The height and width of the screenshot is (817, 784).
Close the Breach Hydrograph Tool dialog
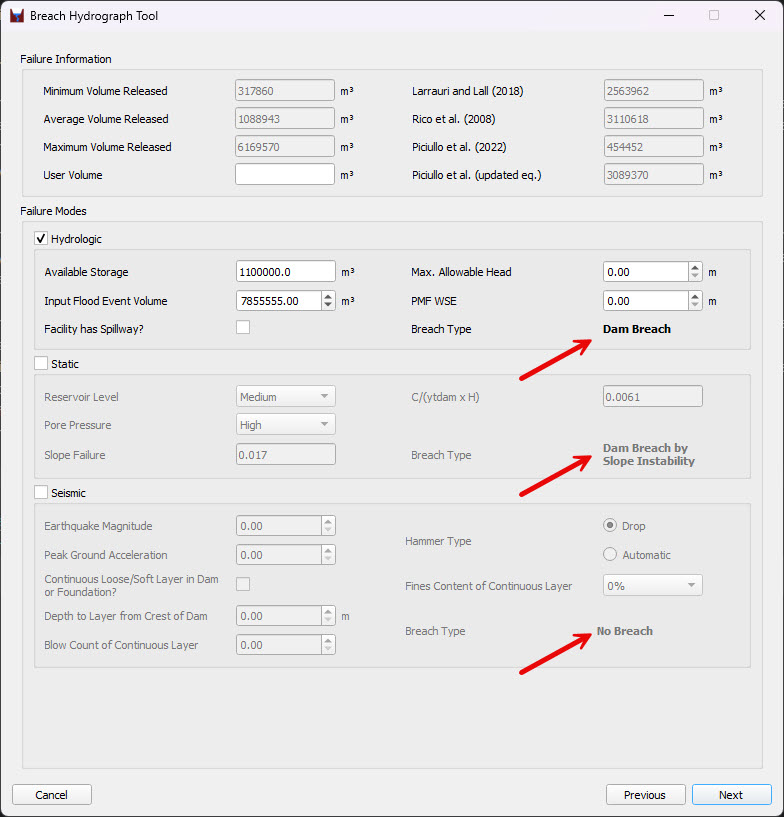pyautogui.click(x=758, y=16)
